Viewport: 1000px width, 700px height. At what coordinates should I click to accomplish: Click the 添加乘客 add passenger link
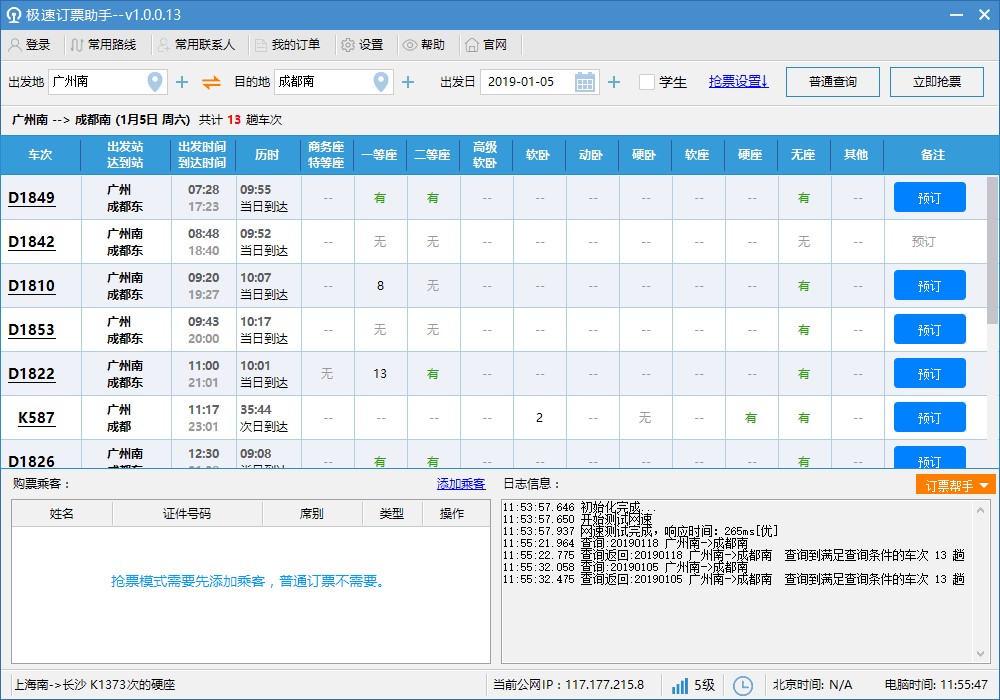461,484
